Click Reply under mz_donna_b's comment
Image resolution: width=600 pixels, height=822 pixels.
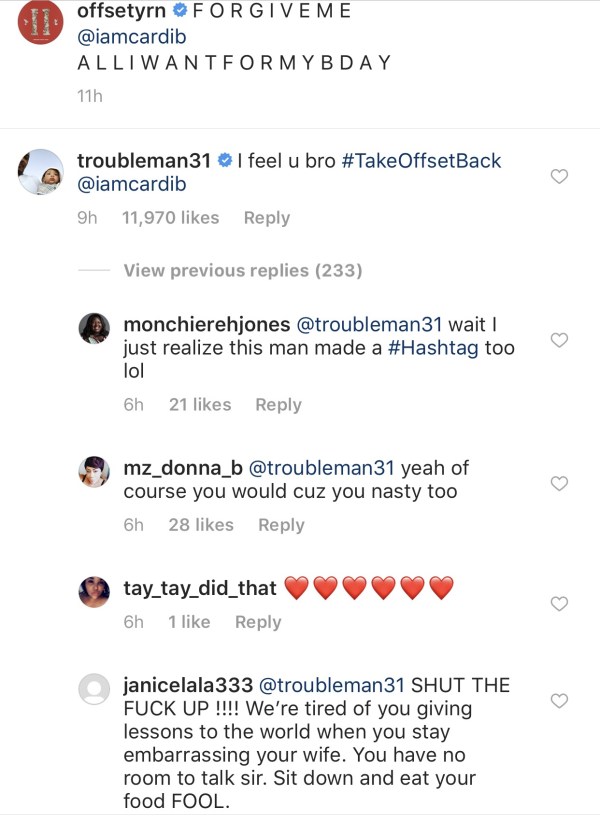coord(281,525)
